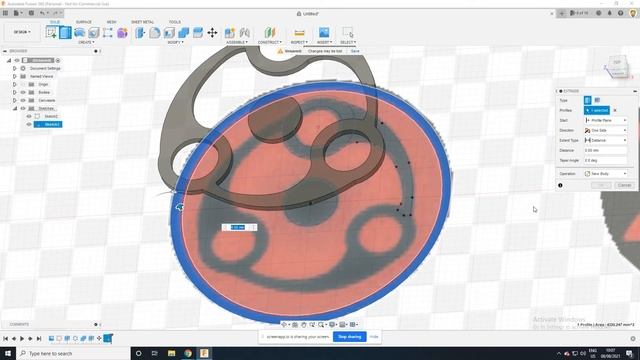The width and height of the screenshot is (640, 360).
Task: Select the Combine tool icon
Action: [183, 32]
